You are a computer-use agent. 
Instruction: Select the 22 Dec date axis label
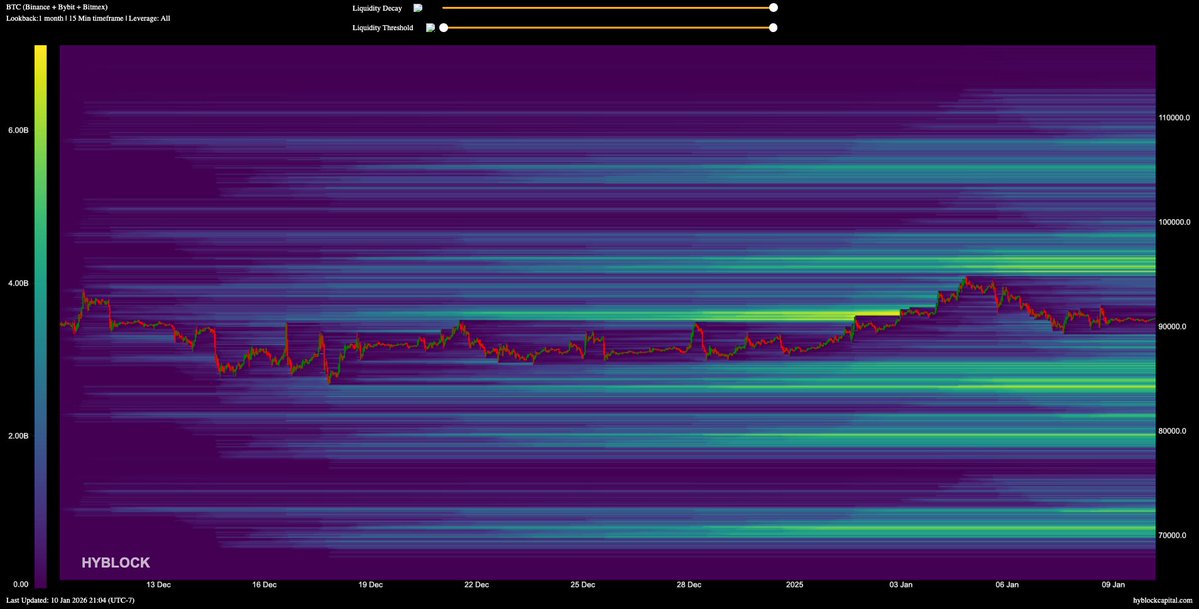476,584
